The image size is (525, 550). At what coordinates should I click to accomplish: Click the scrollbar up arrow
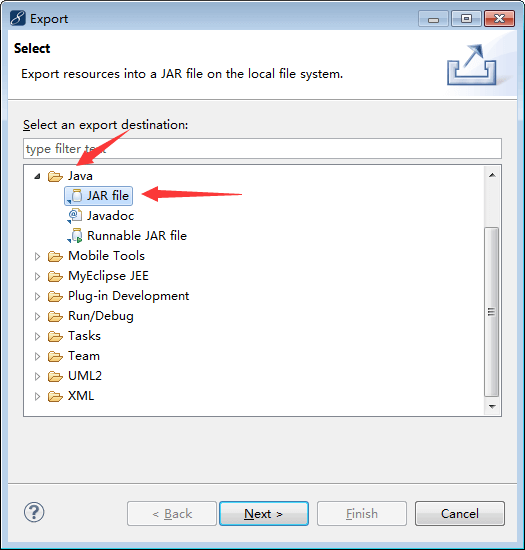click(x=492, y=175)
